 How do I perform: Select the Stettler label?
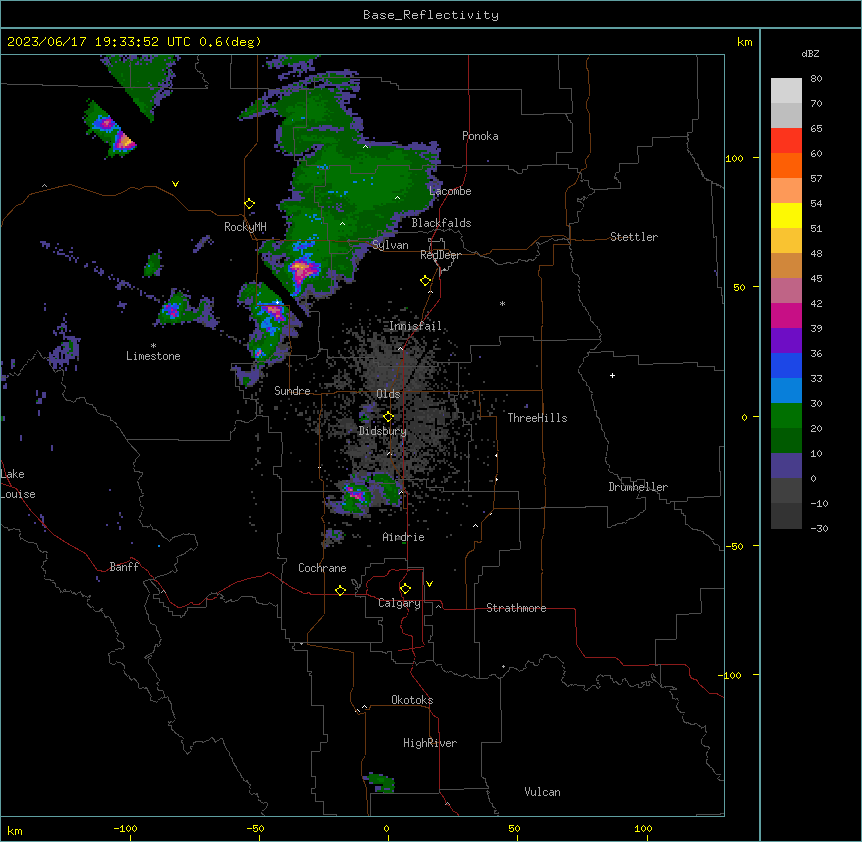(634, 237)
